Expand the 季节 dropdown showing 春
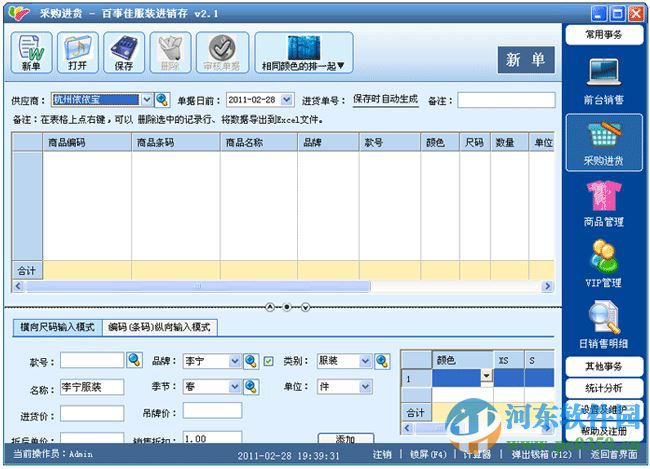 pyautogui.click(x=235, y=387)
